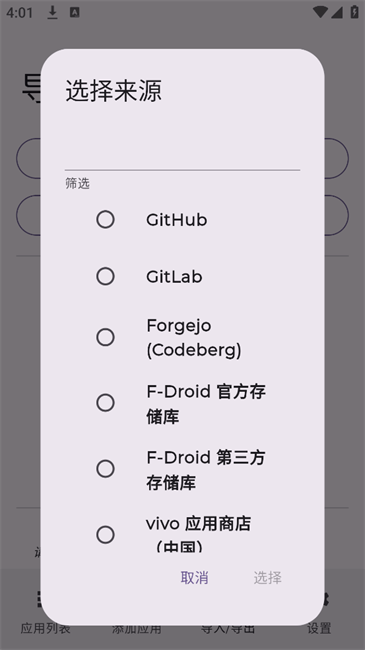Tap the cellular signal status icon

tap(337, 12)
